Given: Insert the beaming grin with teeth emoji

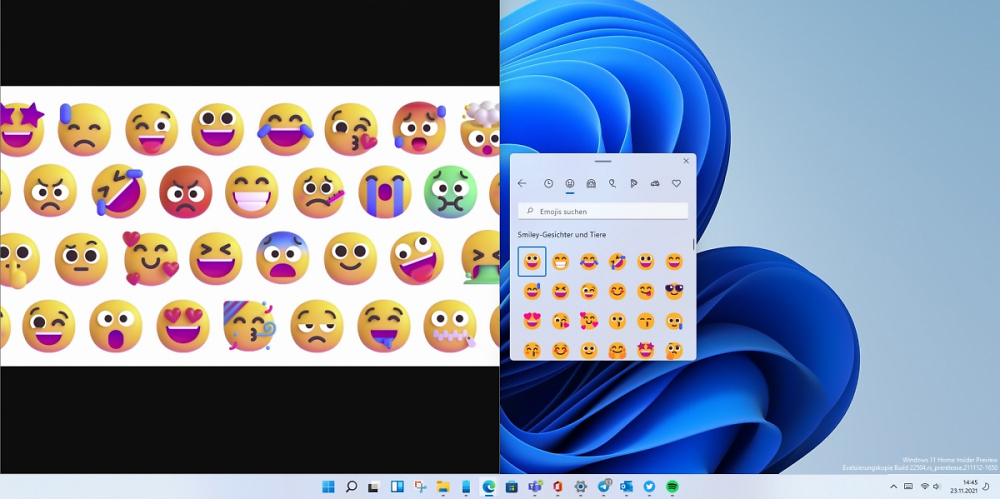Looking at the screenshot, I should [561, 262].
